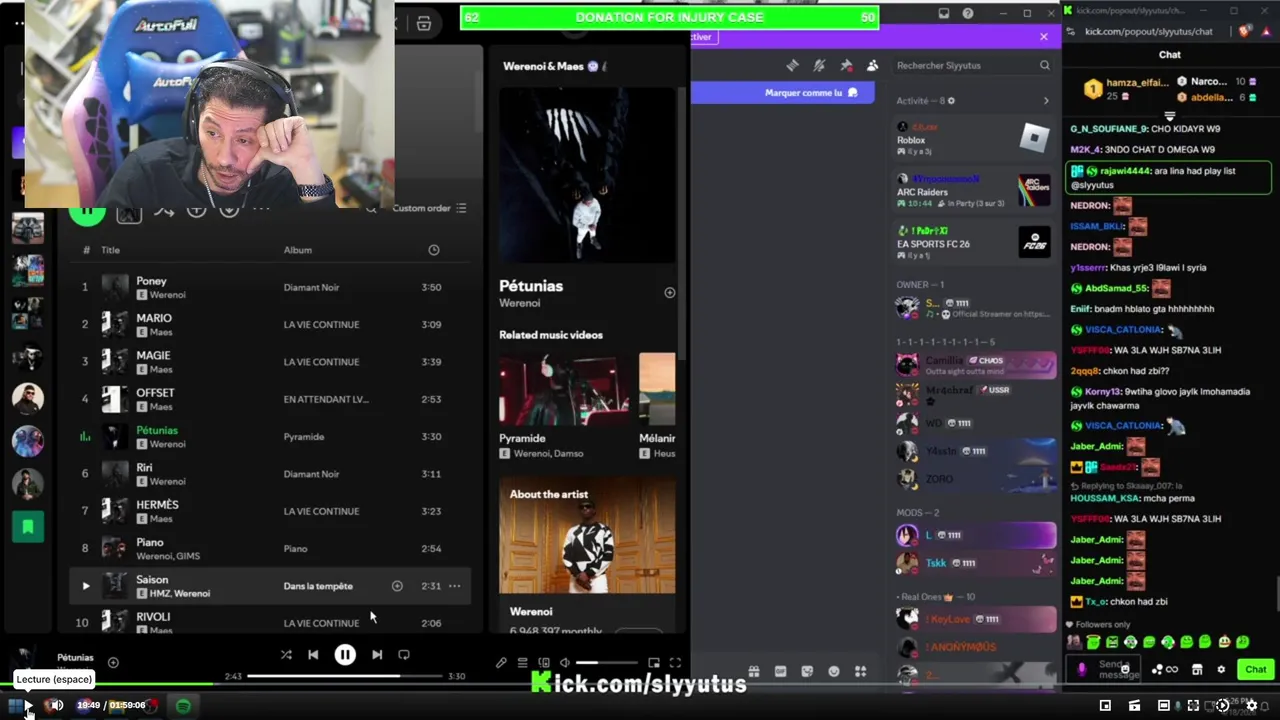Select the track MAGIE

click(270, 362)
